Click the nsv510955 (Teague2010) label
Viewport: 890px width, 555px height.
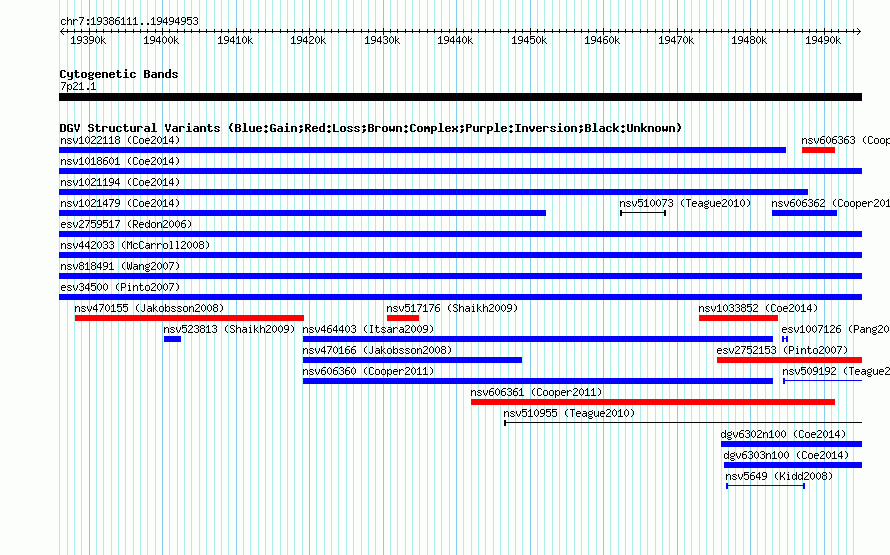tap(569, 413)
